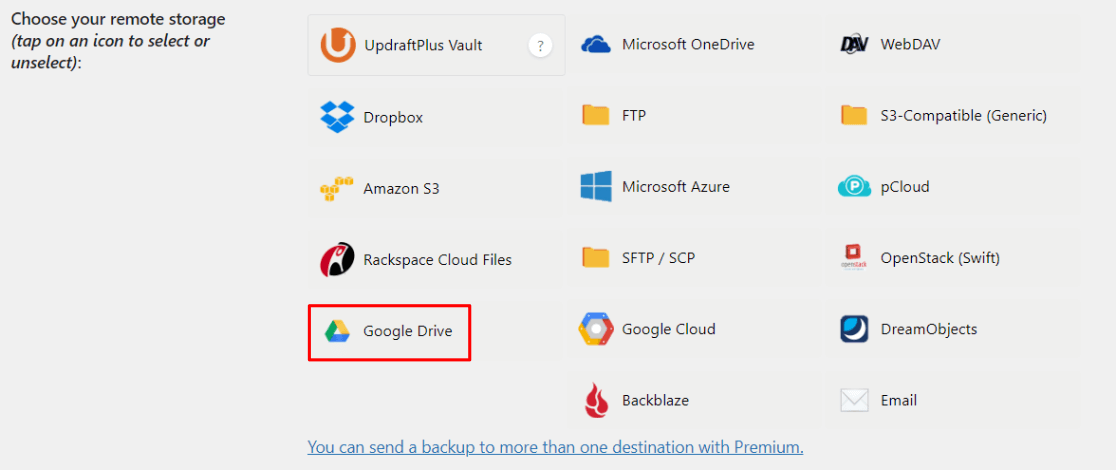The height and width of the screenshot is (470, 1116).
Task: Click the Google Drive label
Action: coord(408,331)
